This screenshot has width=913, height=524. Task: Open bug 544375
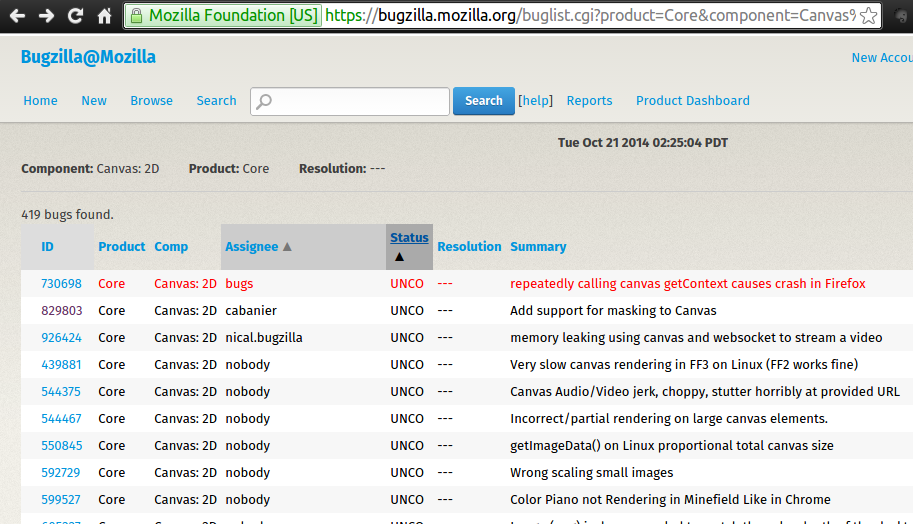(61, 392)
